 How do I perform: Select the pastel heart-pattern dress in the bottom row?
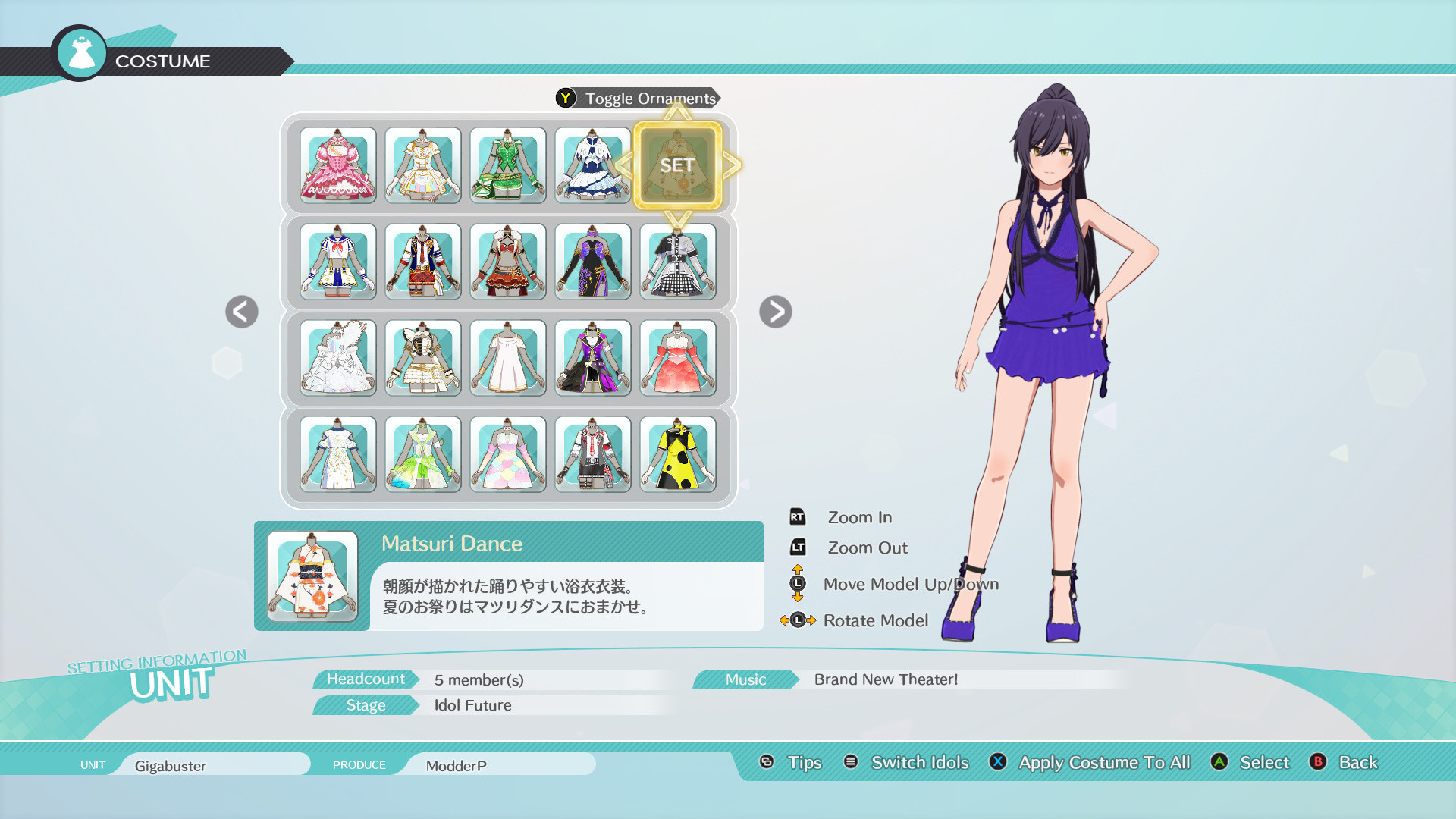[507, 454]
